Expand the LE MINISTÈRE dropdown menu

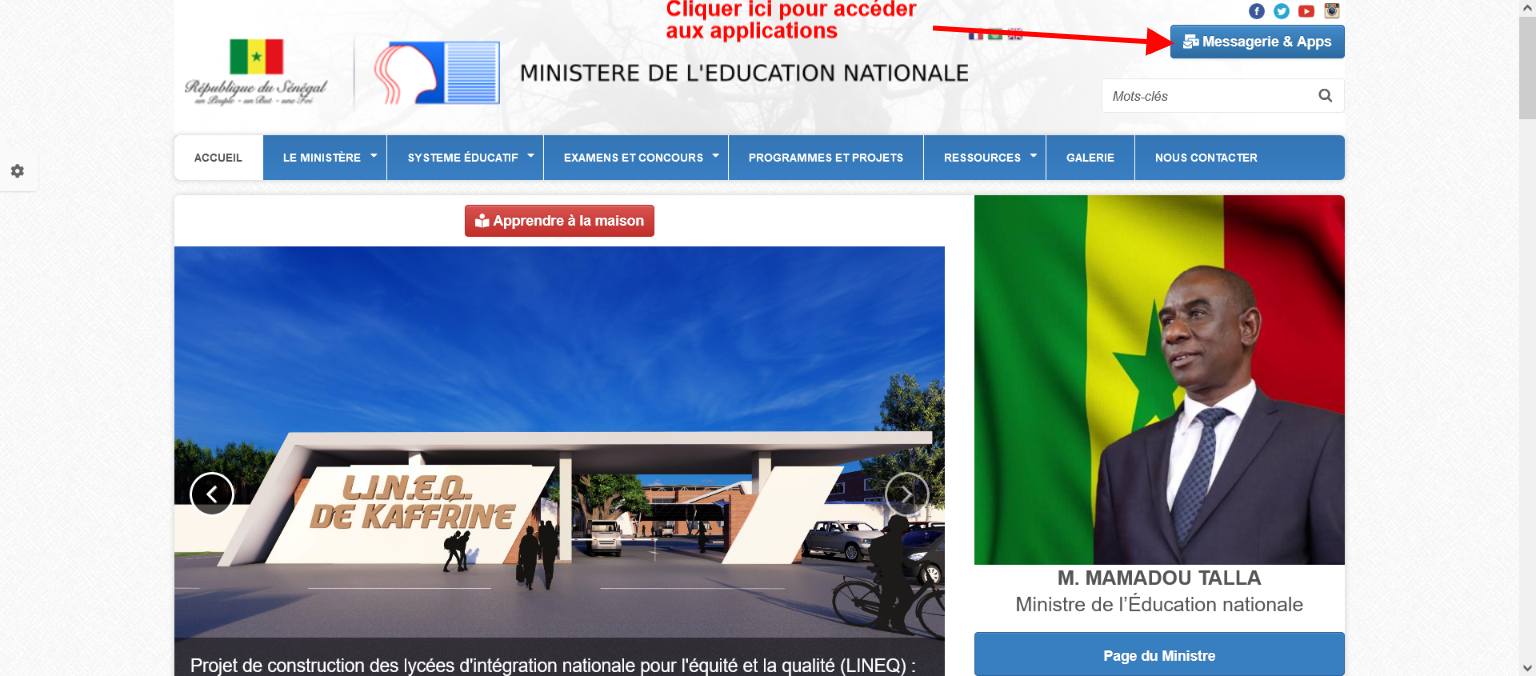tap(324, 157)
